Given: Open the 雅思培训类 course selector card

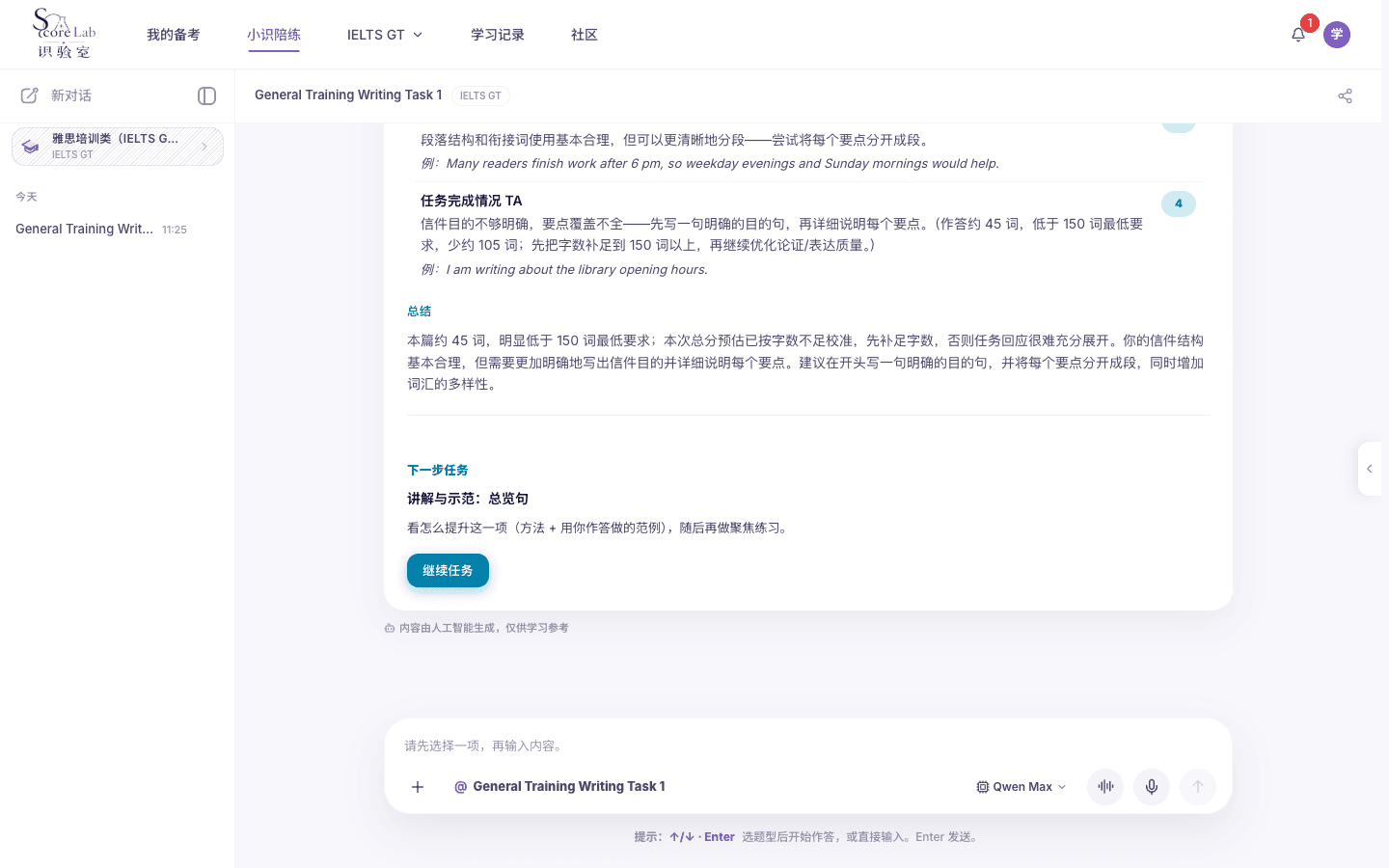Looking at the screenshot, I should click(x=118, y=147).
